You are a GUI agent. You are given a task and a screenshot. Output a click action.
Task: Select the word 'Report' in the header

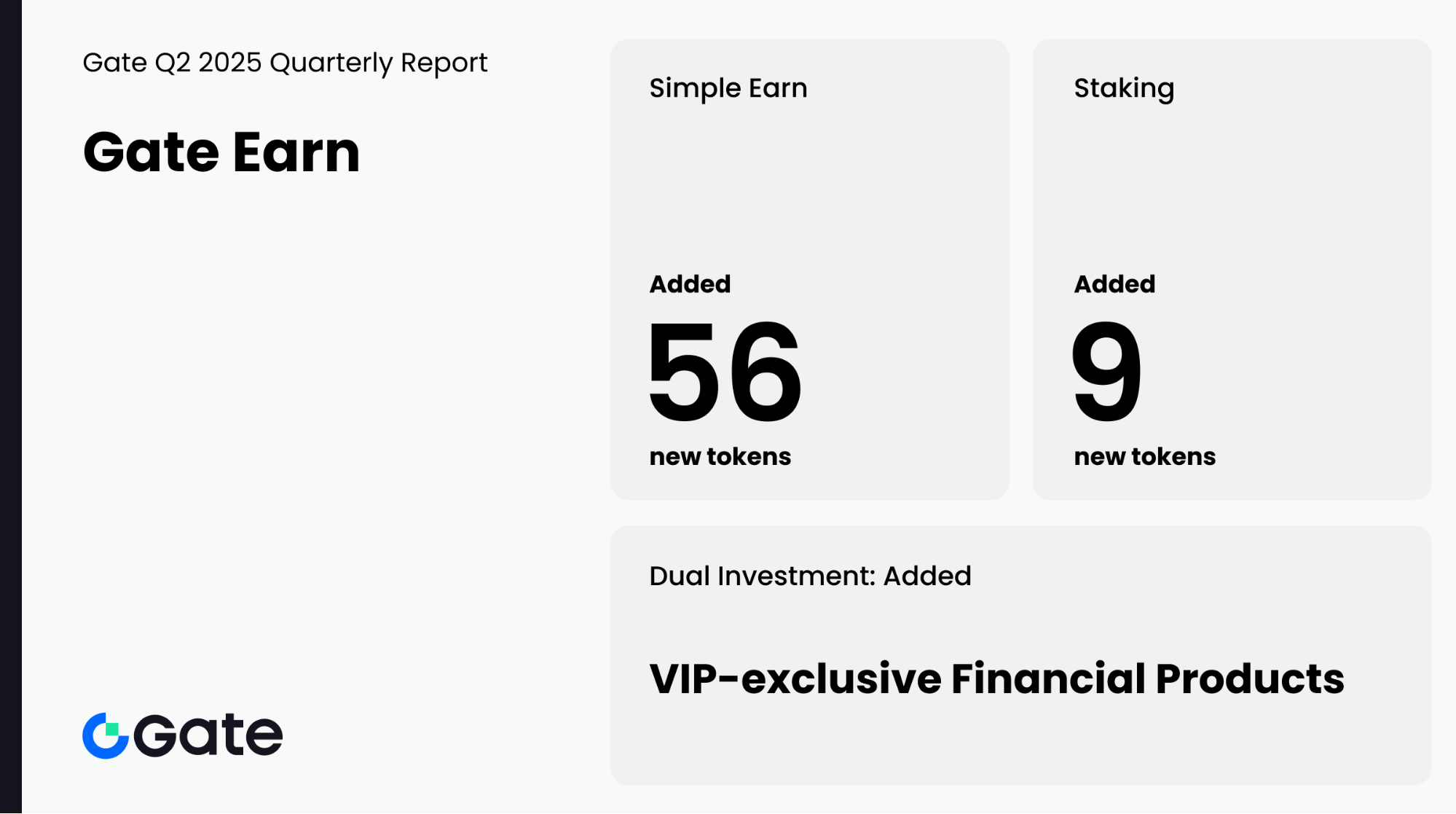click(x=444, y=63)
